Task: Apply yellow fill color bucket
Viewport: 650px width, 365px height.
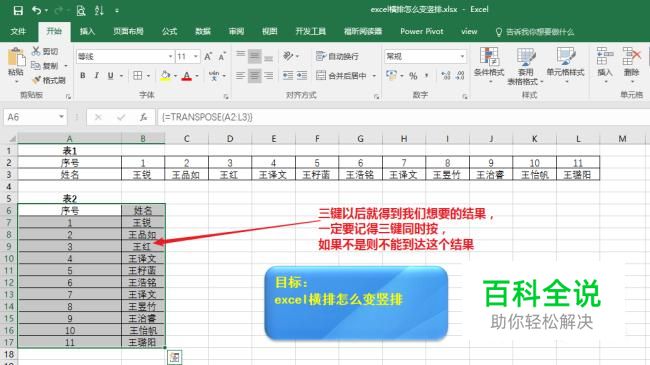Action: [x=165, y=76]
